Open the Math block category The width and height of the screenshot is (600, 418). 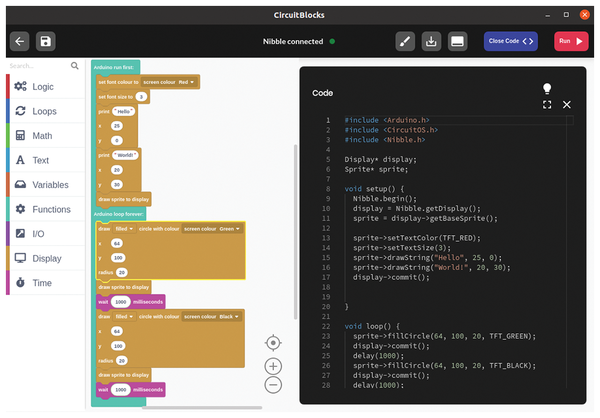46,136
